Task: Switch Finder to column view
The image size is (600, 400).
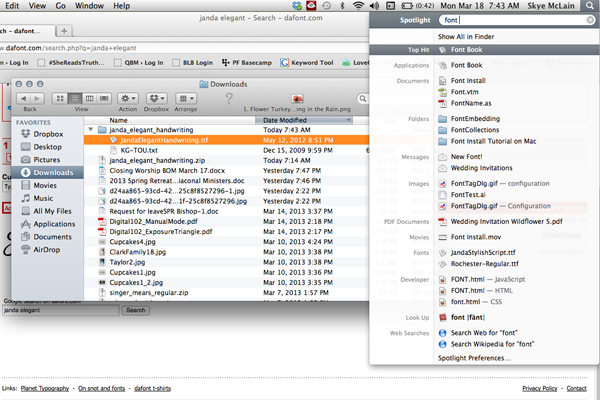Action: click(90, 98)
